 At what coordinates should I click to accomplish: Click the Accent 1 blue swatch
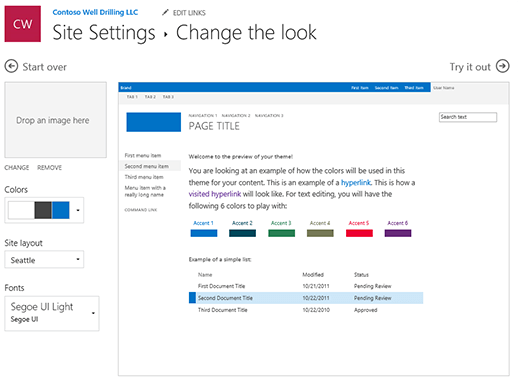[204, 233]
